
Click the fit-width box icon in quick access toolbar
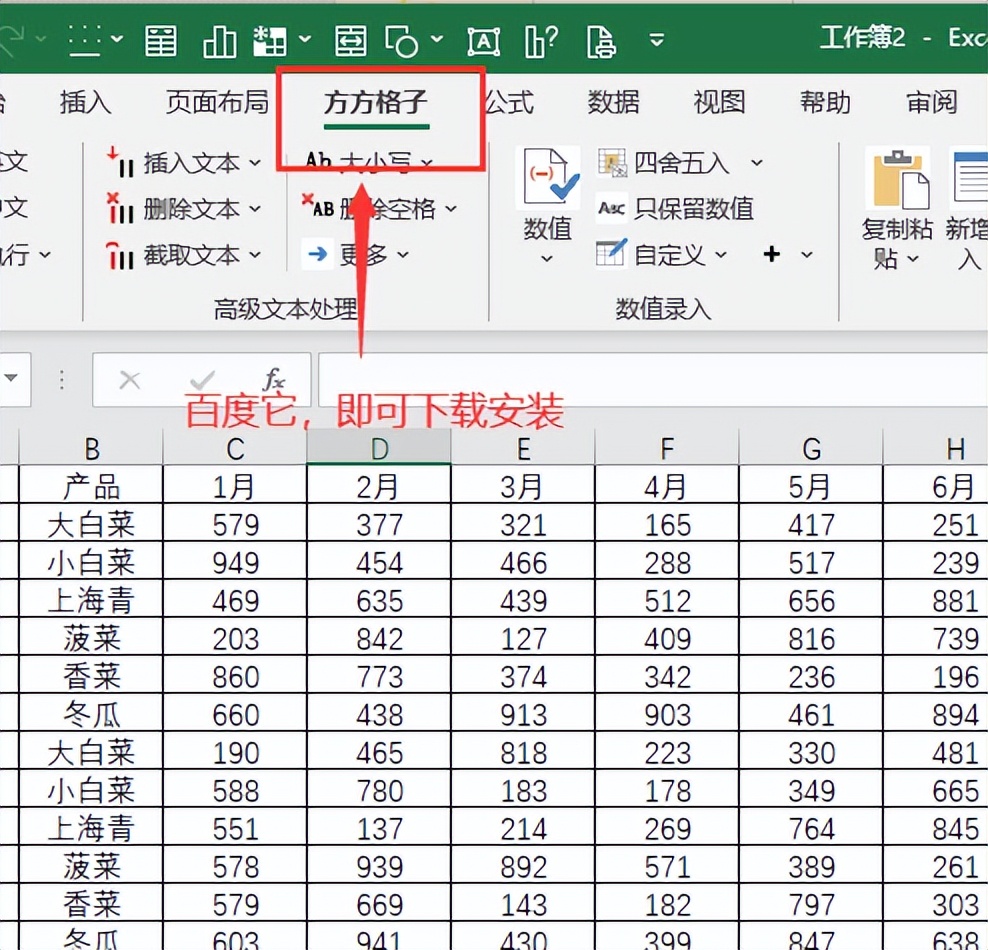[x=350, y=42]
